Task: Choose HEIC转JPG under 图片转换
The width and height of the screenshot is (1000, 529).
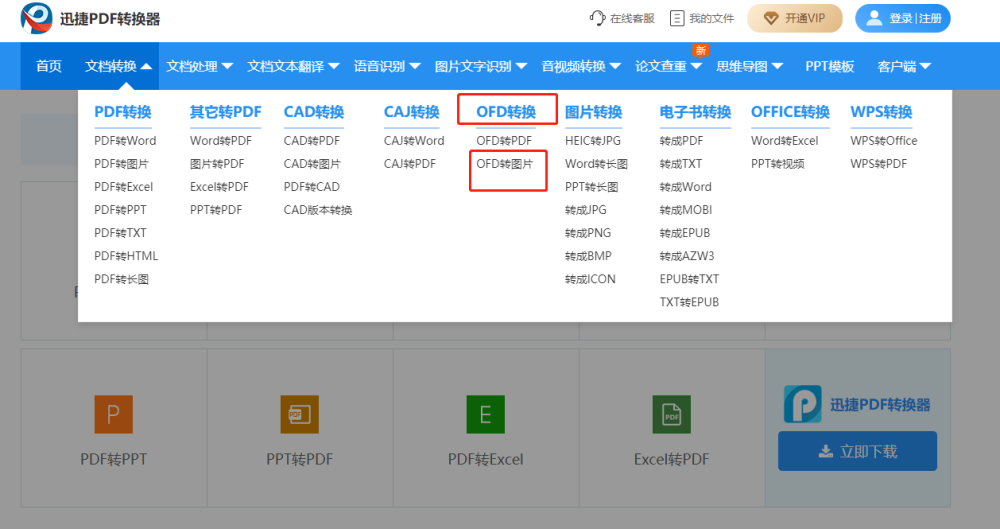Action: 592,140
